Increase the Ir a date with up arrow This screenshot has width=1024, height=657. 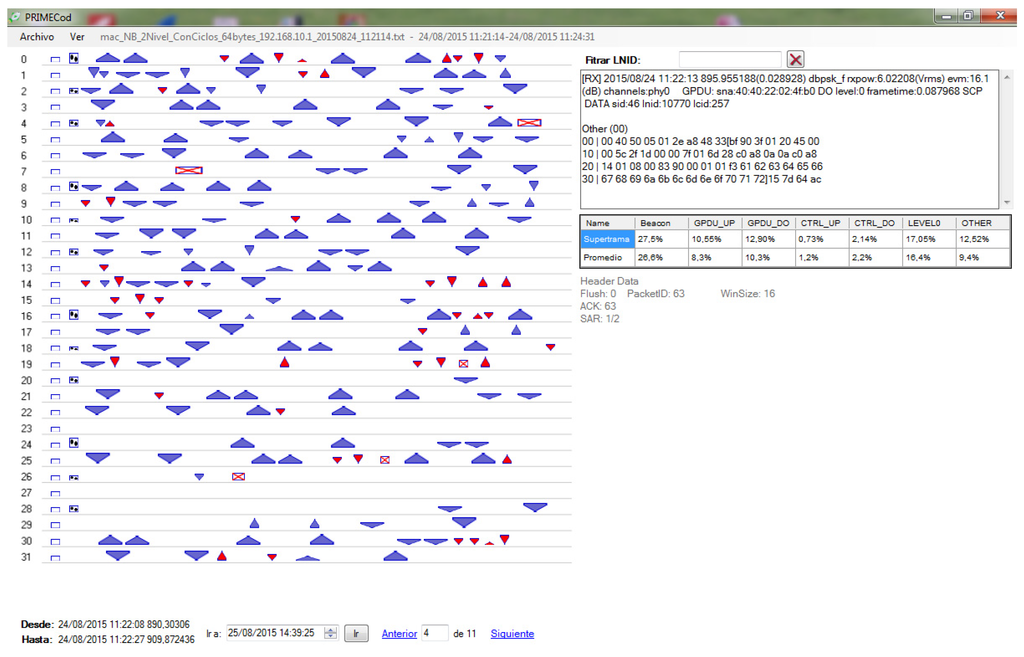pos(331,630)
